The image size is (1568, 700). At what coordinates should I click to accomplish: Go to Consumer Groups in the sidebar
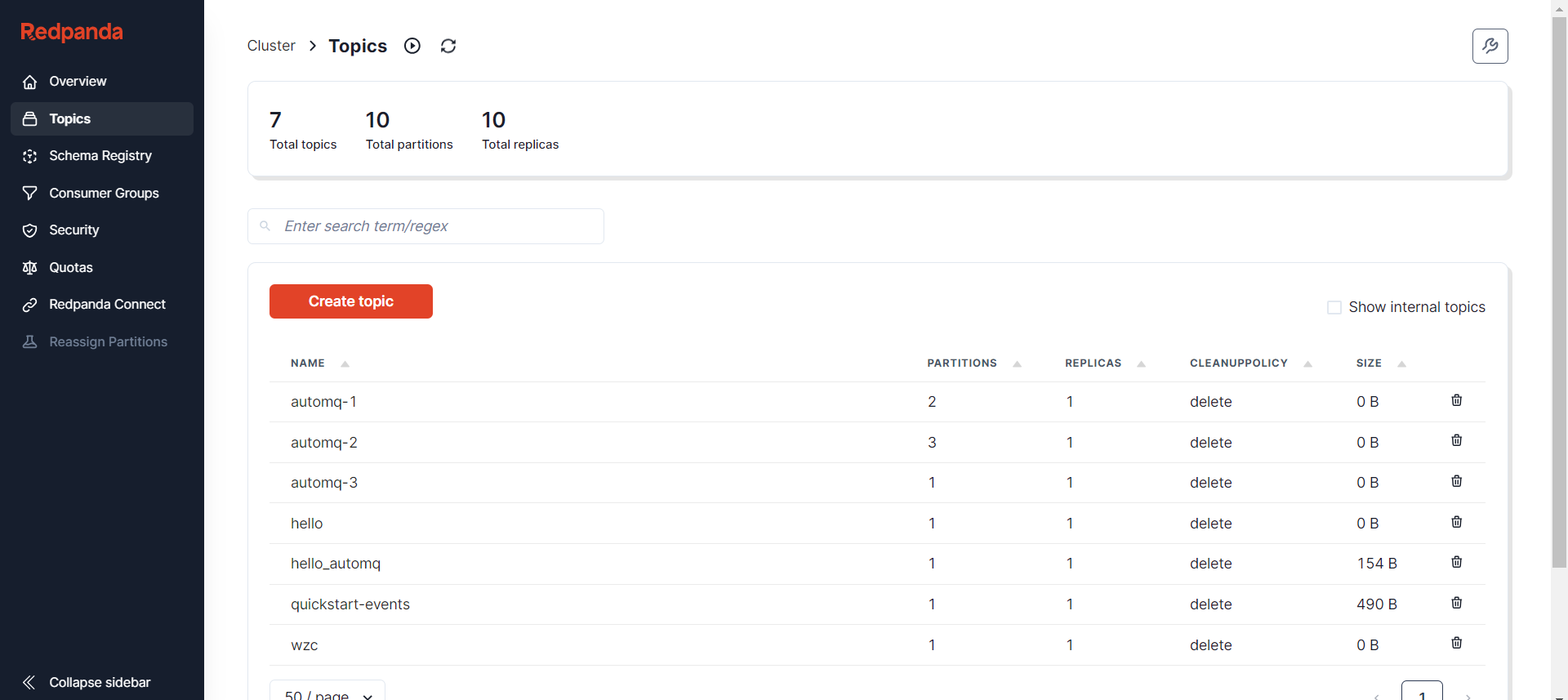104,193
